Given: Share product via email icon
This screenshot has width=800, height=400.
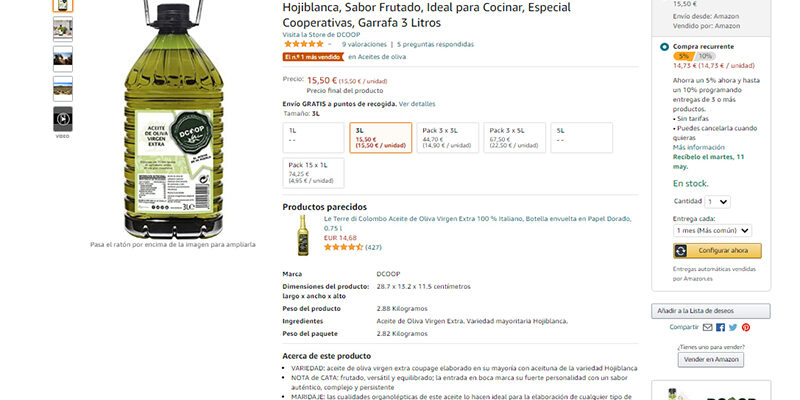Looking at the screenshot, I should click(707, 328).
